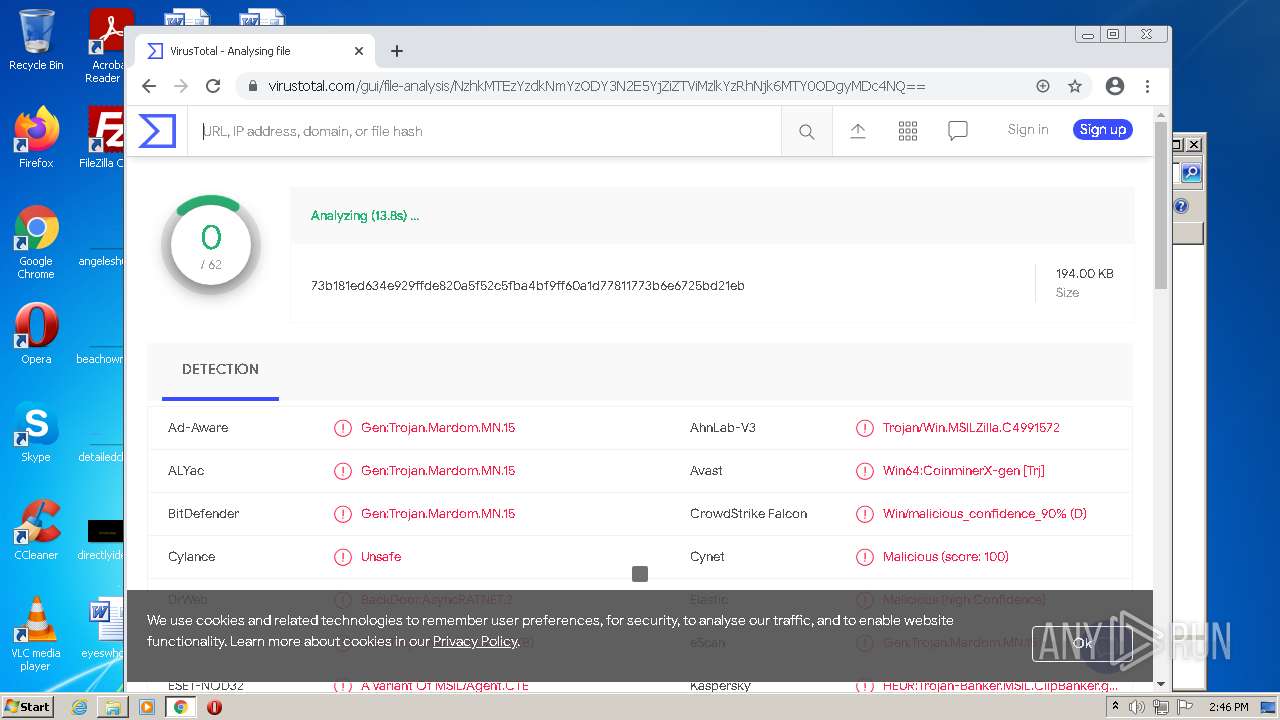The image size is (1280, 720).
Task: Click the browser address bar URL
Action: [597, 86]
